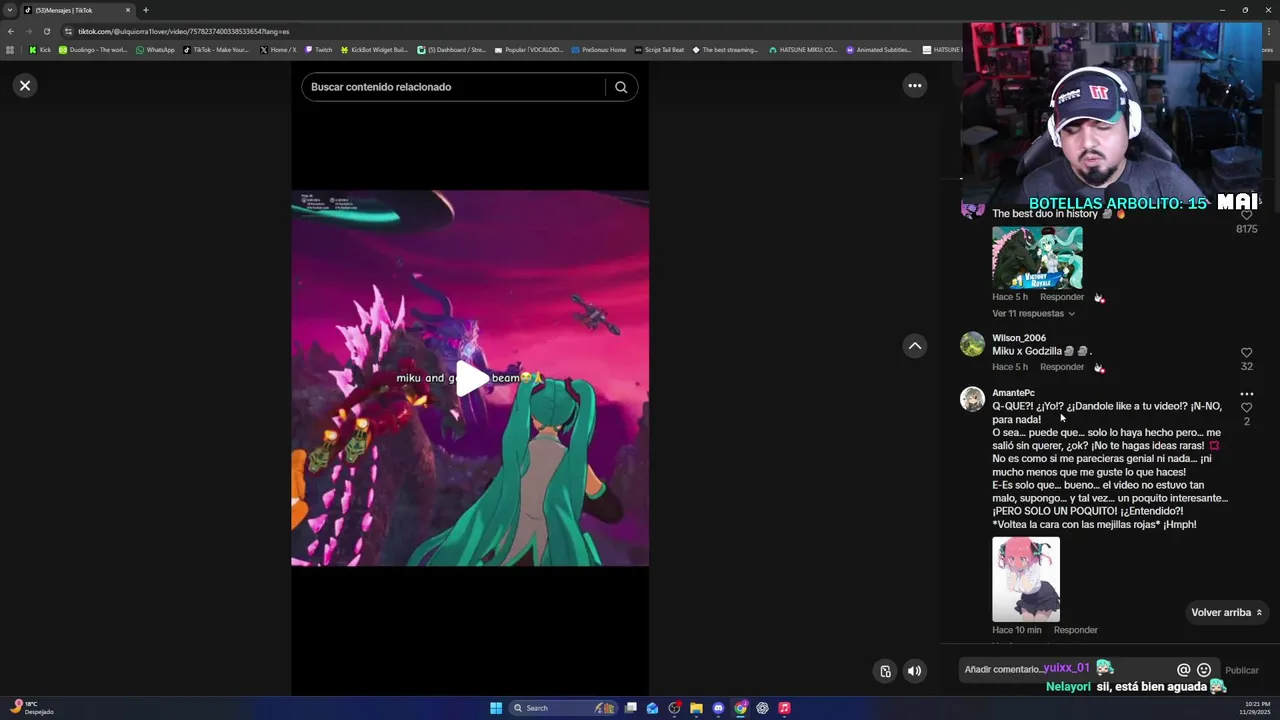Open the PreSonus: Home bookmark

point(598,49)
